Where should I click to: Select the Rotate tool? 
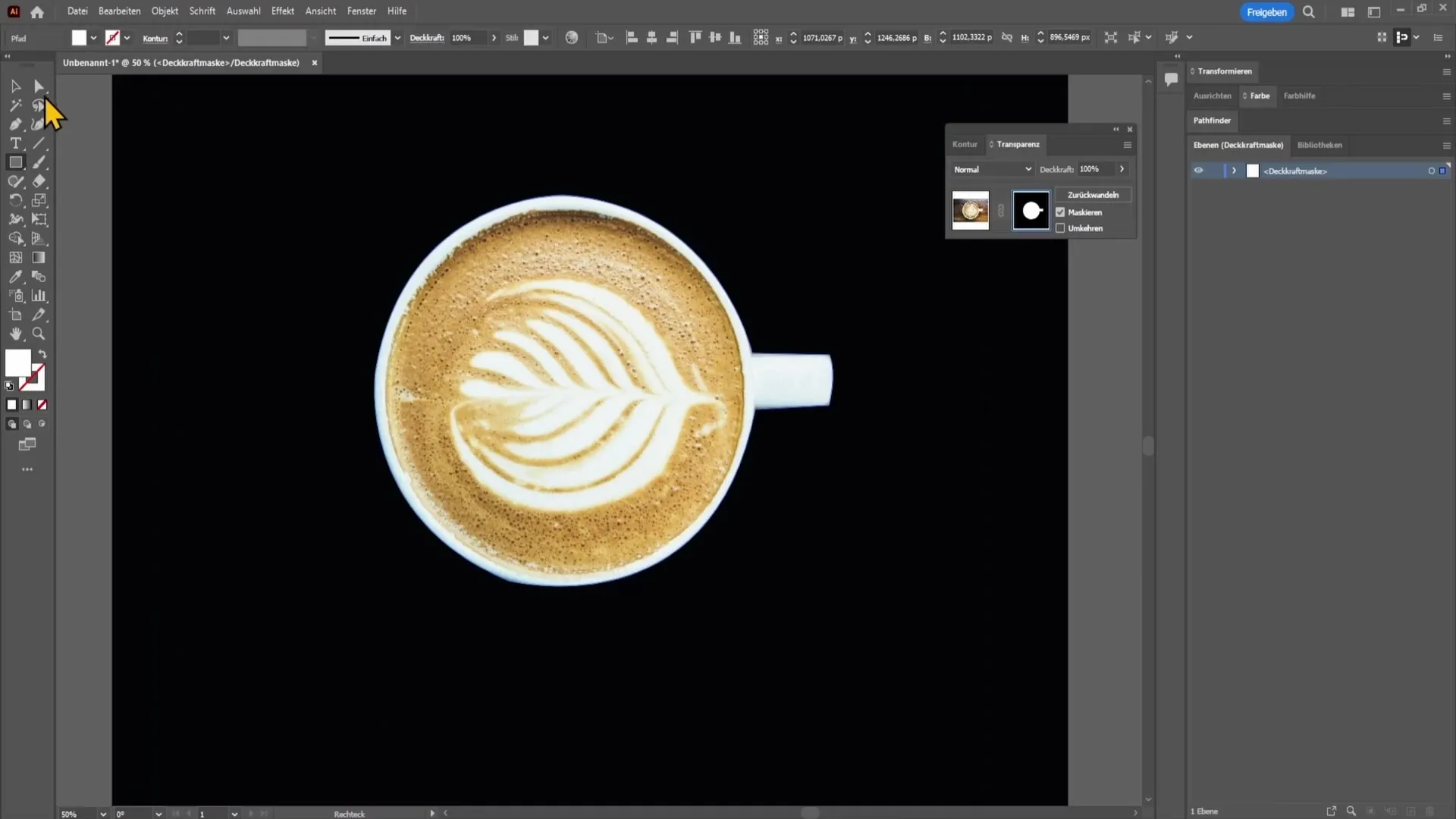[x=15, y=200]
